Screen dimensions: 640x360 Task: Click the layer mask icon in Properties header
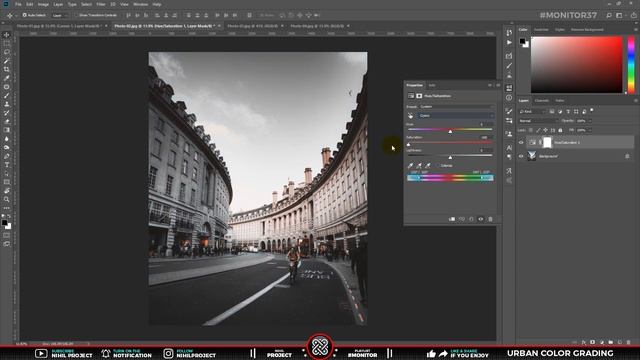(419, 96)
